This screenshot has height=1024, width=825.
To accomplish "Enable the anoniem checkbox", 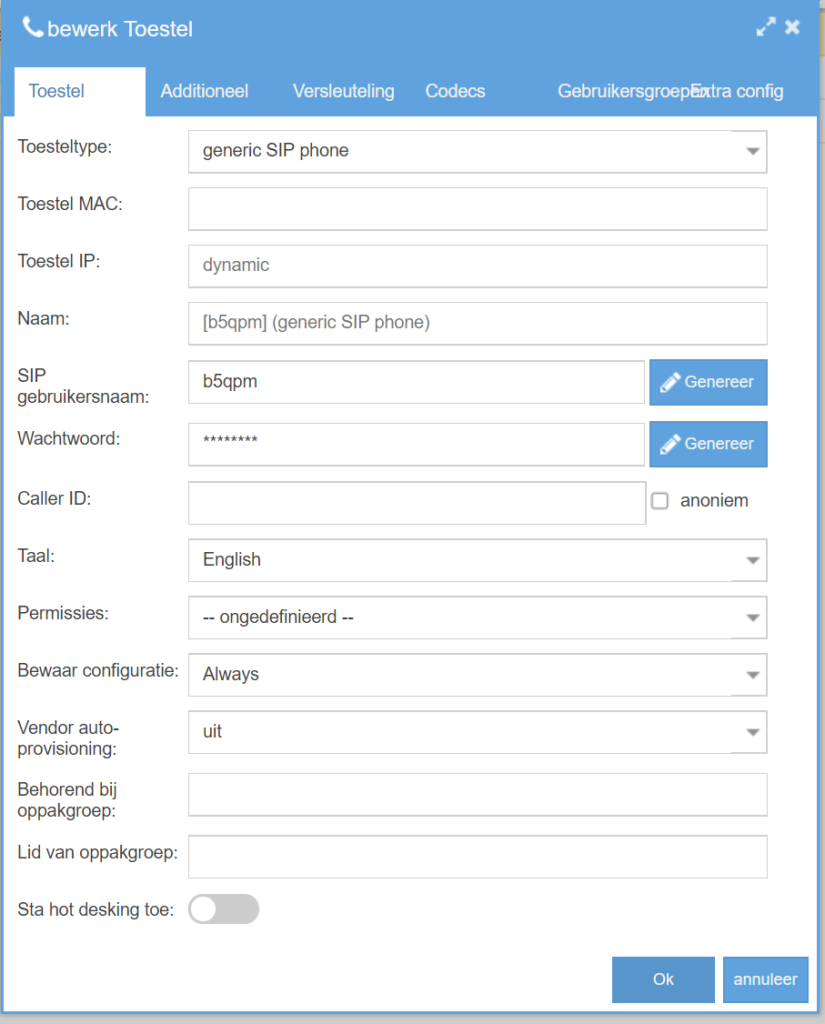I will tap(660, 501).
